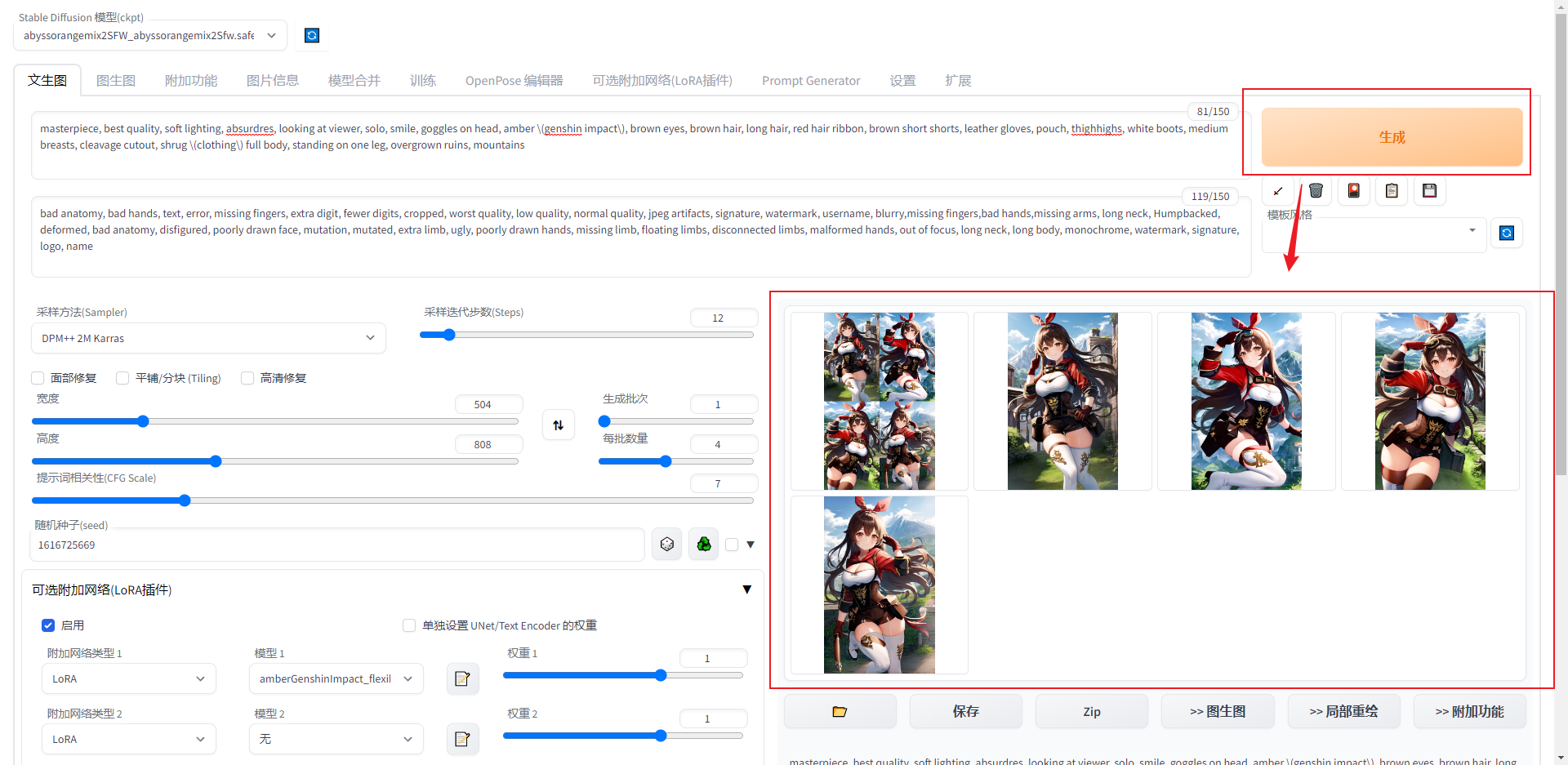Adjust the 提示词相关性 (CFG Scale) slider
The width and height of the screenshot is (1568, 765).
393,500
